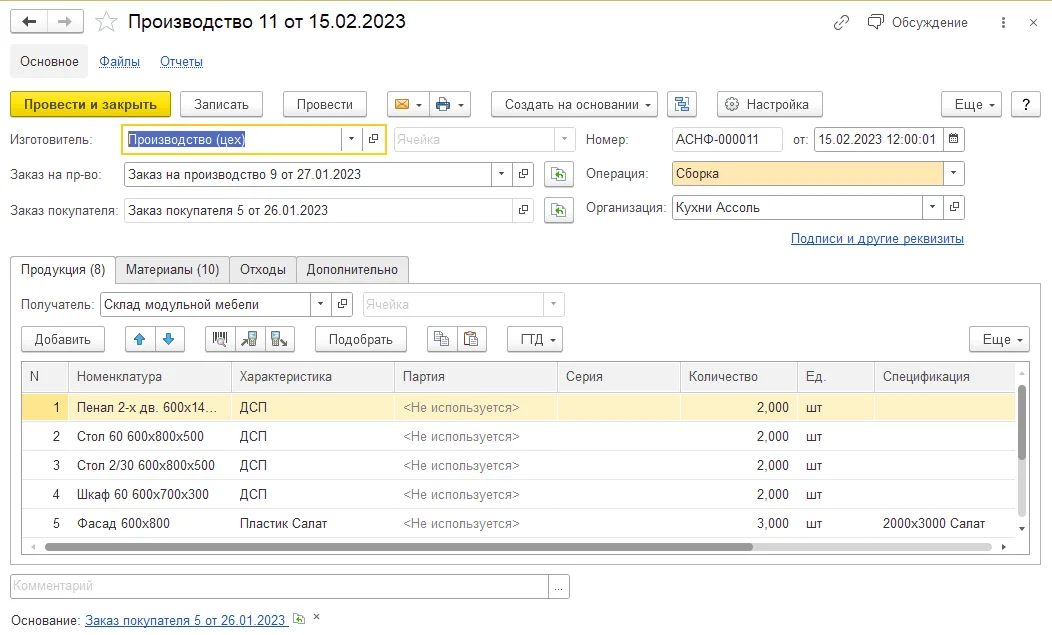Click into the Комментарий input field
The height and width of the screenshot is (635, 1052).
click(280, 586)
